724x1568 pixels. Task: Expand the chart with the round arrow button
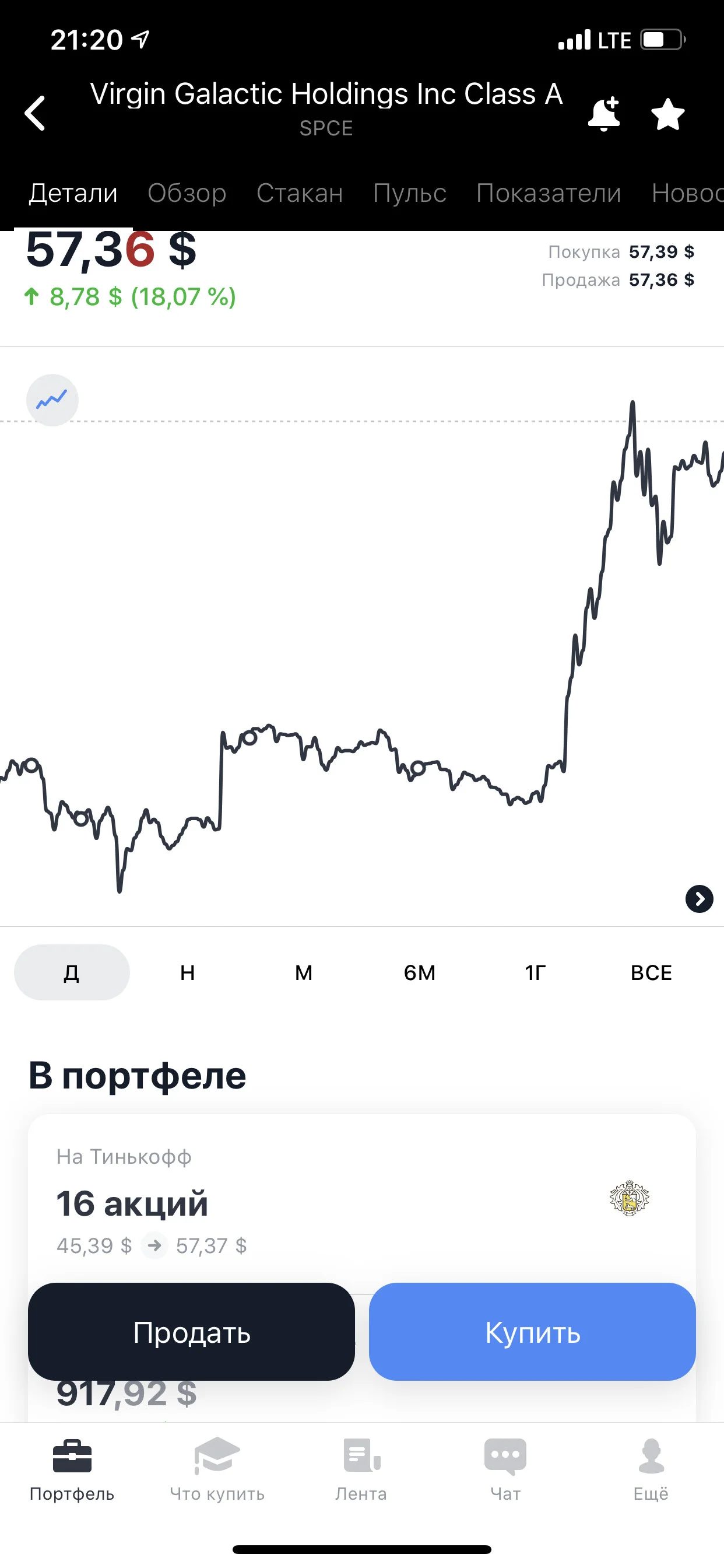coord(699,899)
